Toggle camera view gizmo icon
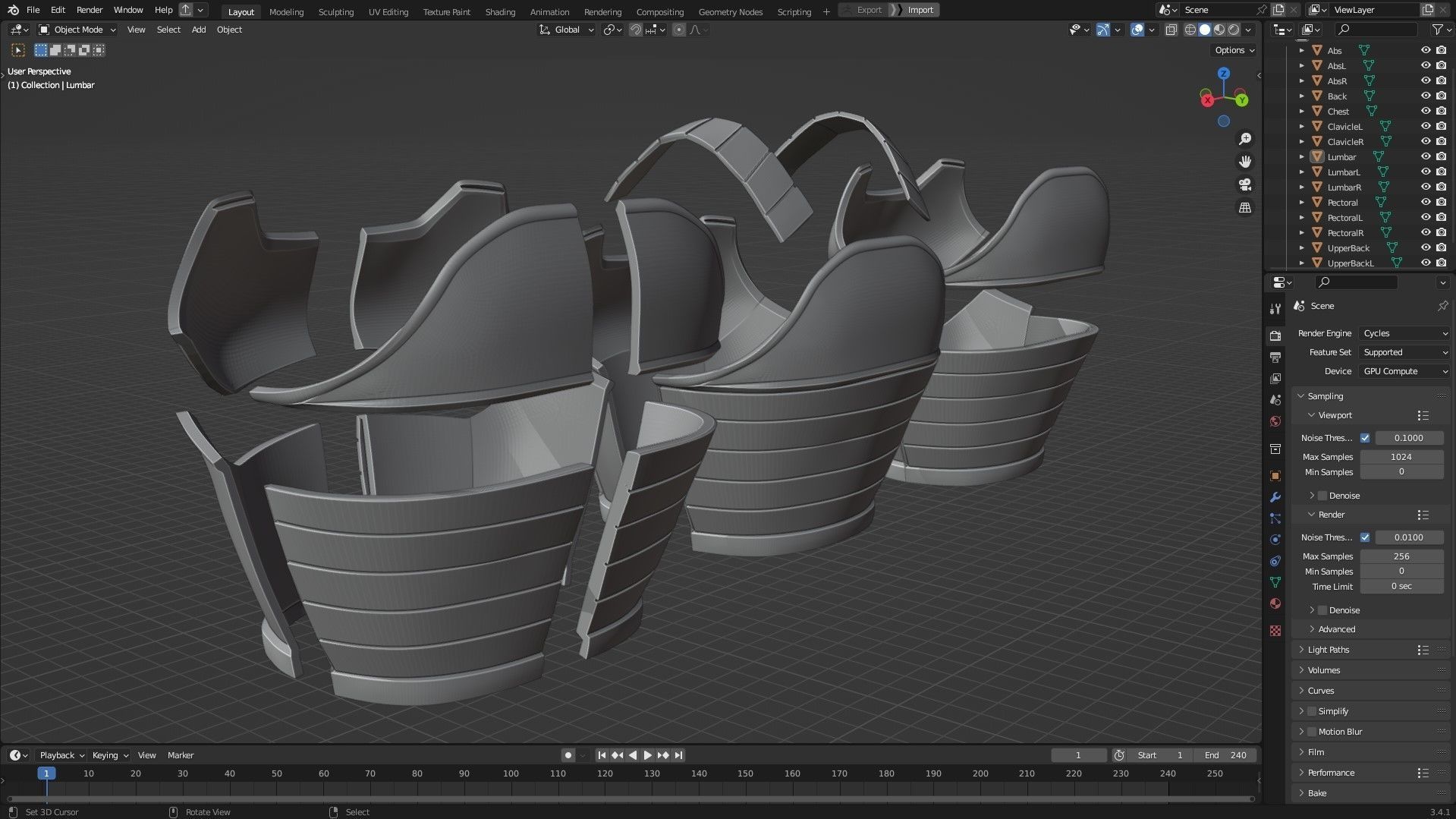This screenshot has width=1456, height=819. [x=1245, y=184]
